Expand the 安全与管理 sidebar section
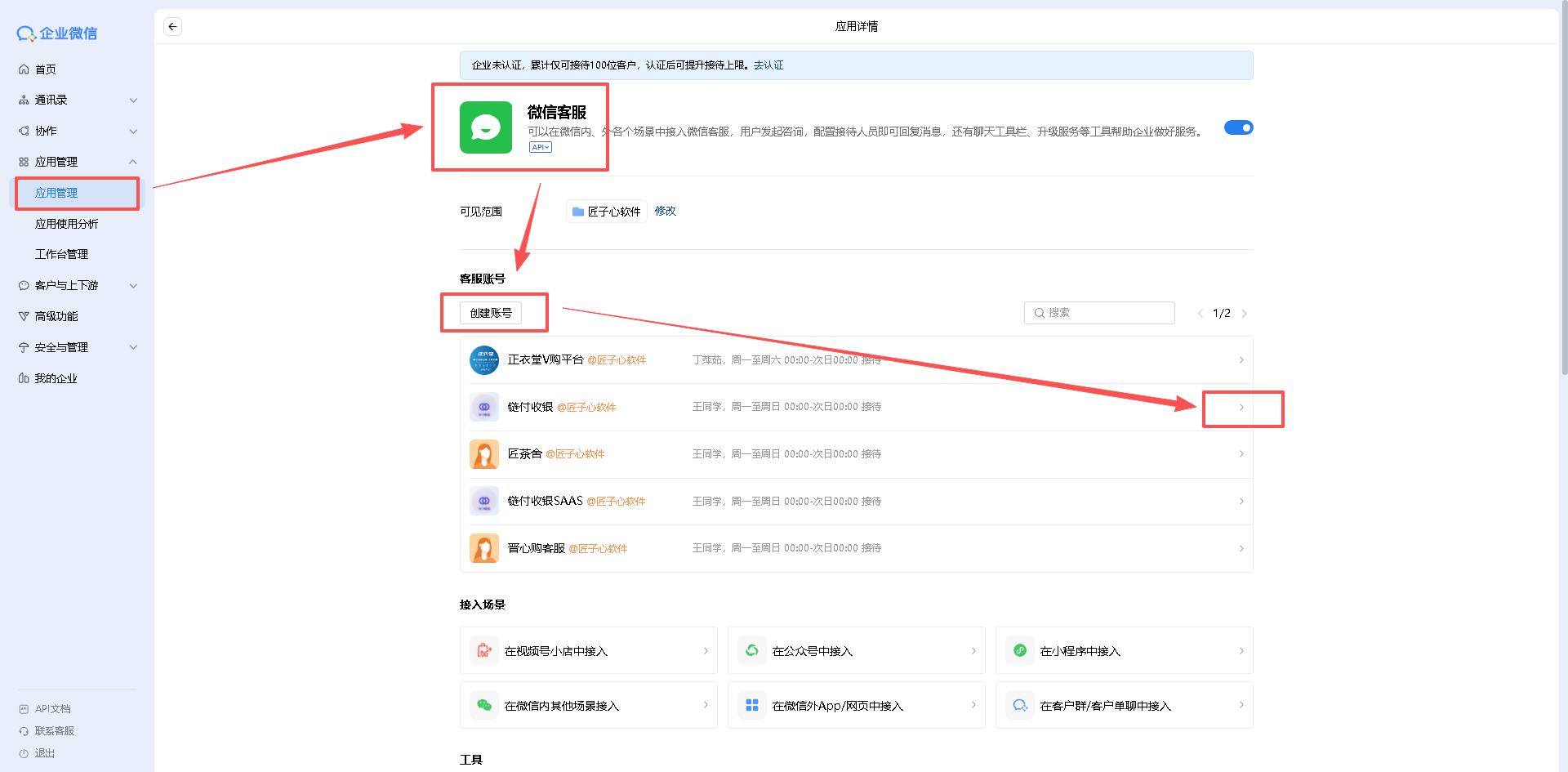1568x772 pixels. click(x=133, y=347)
